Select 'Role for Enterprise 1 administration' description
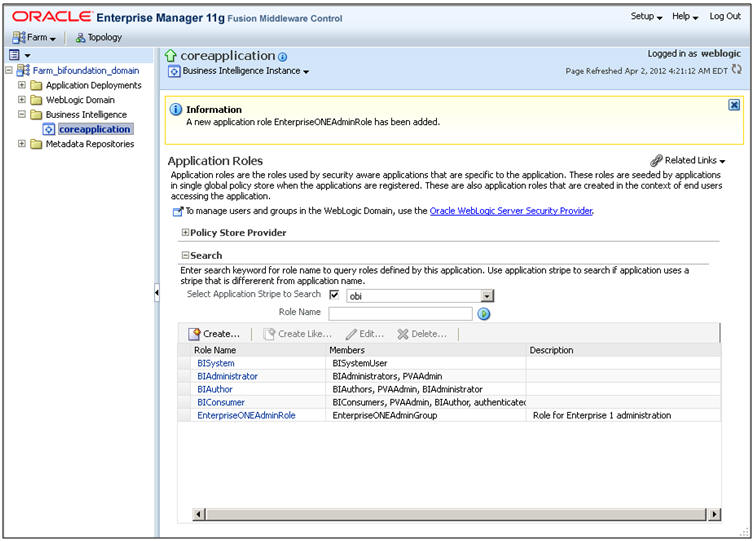This screenshot has width=756, height=541. point(602,415)
